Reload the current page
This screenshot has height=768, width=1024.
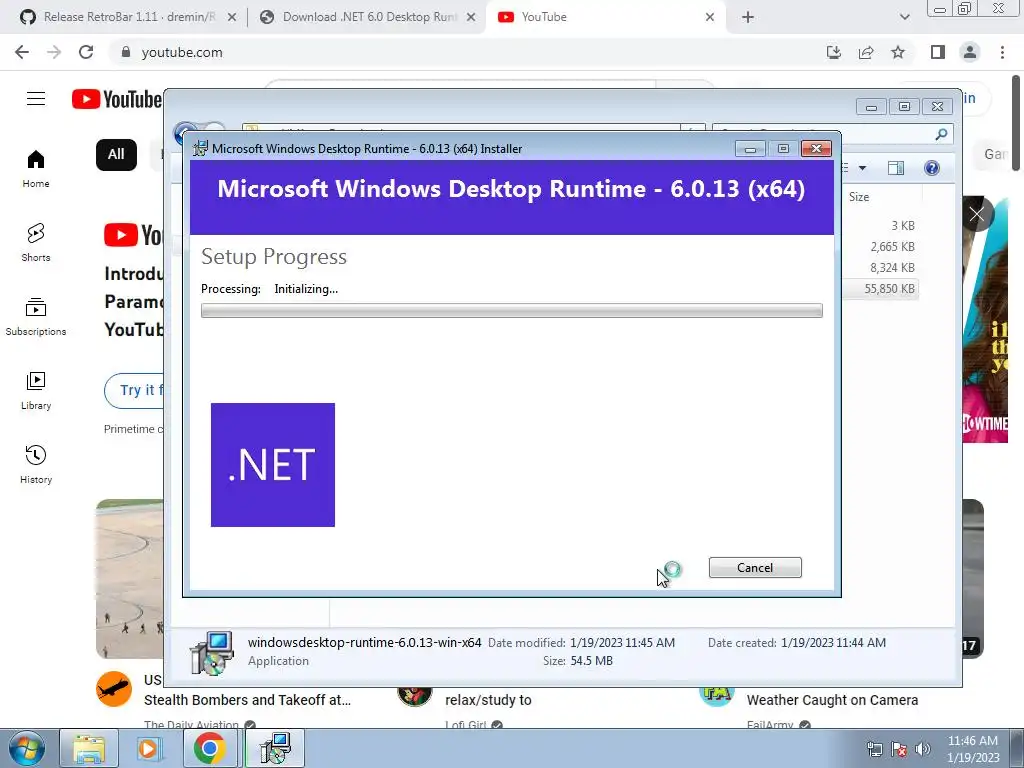[86, 52]
